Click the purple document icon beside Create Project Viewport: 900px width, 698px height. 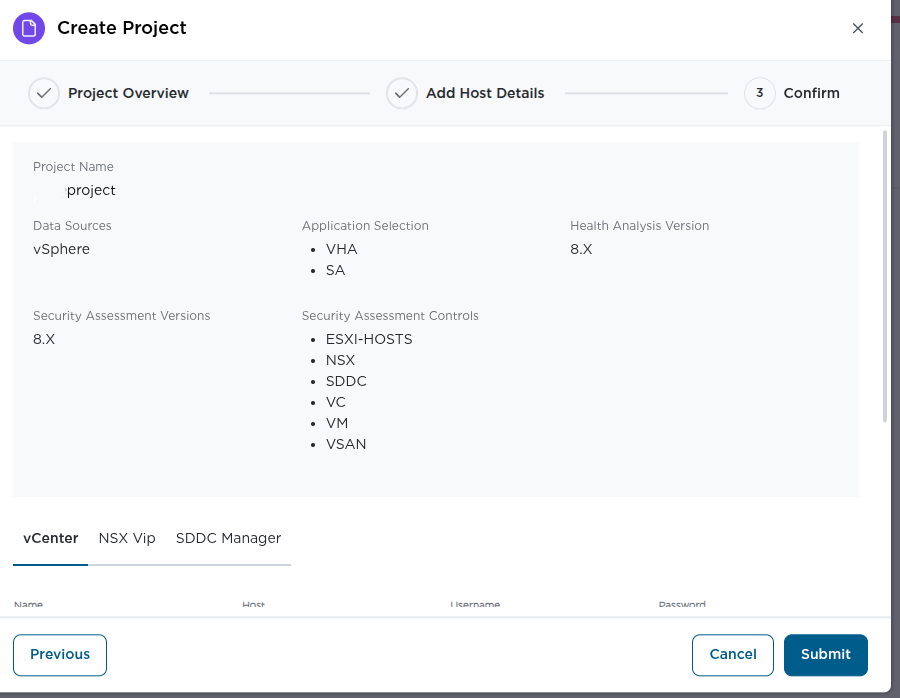click(x=29, y=28)
